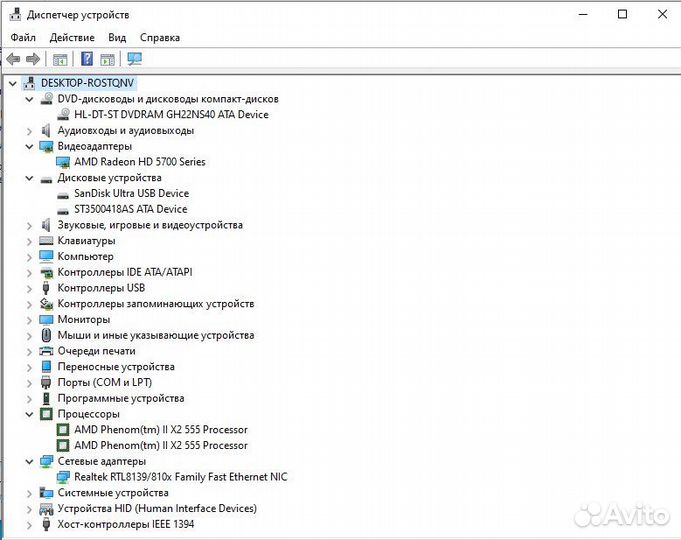
Task: Click the IEEE 1394 host controllers icon
Action: click(46, 524)
